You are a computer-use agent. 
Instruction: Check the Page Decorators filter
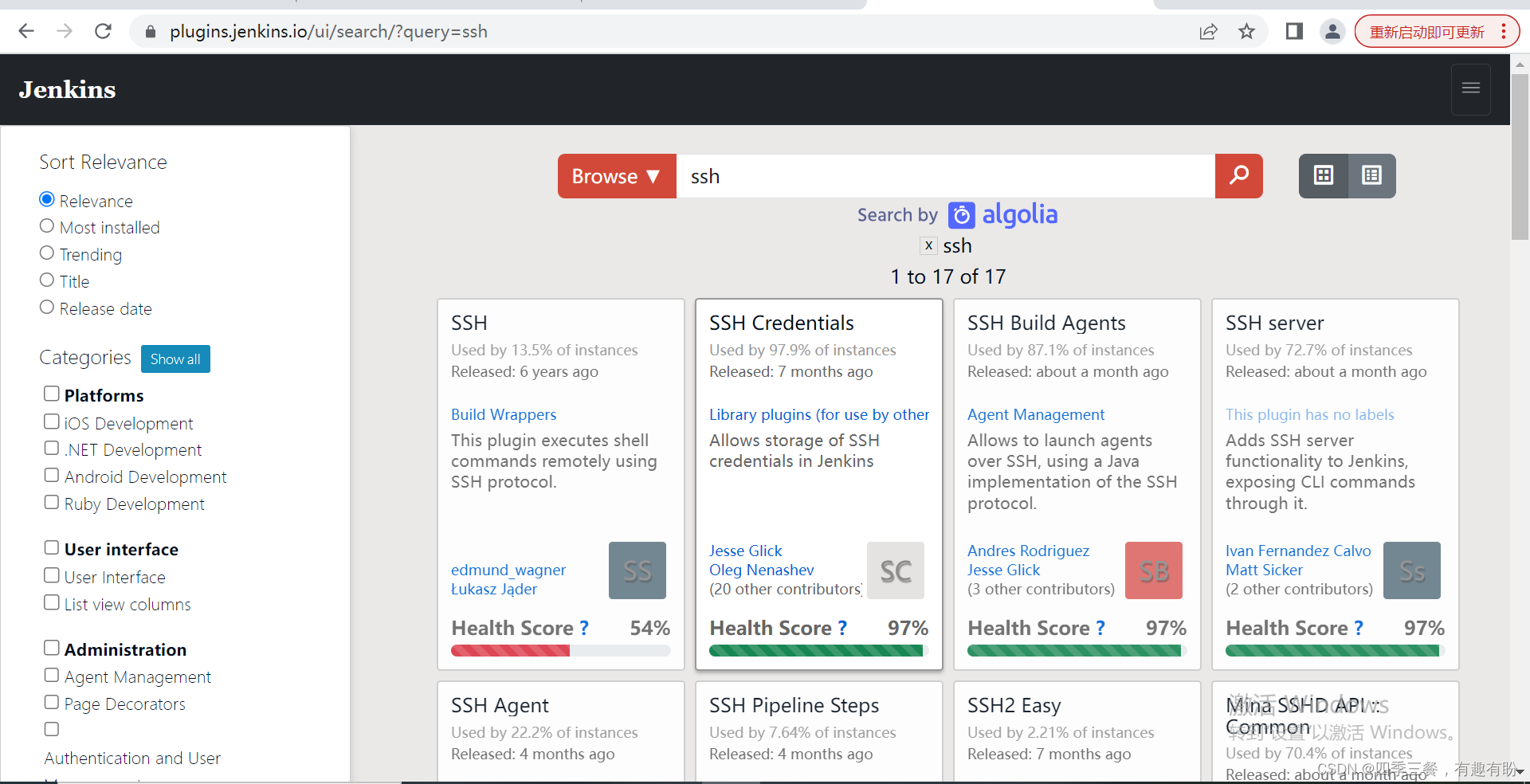(x=52, y=702)
